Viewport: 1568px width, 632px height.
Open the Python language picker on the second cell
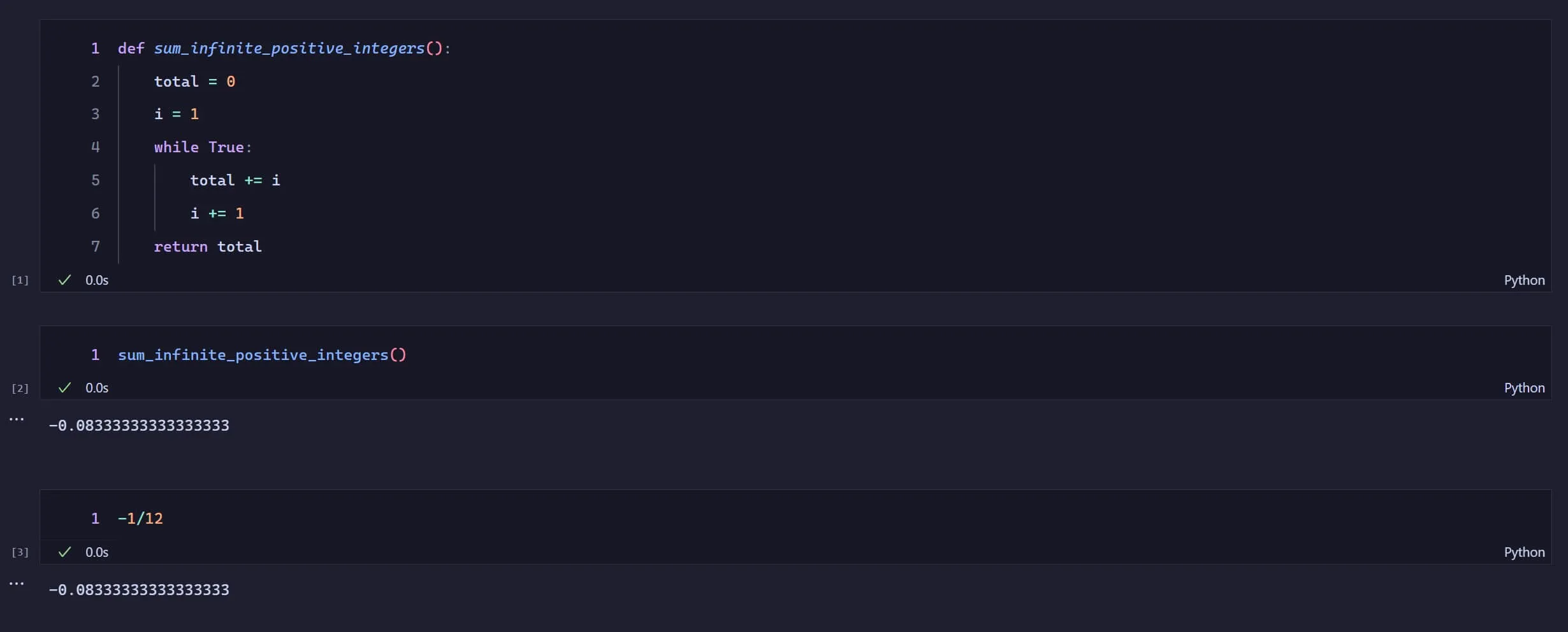(1523, 388)
